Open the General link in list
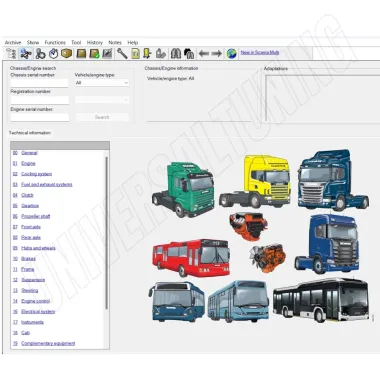The height and width of the screenshot is (380, 380). coord(29,153)
